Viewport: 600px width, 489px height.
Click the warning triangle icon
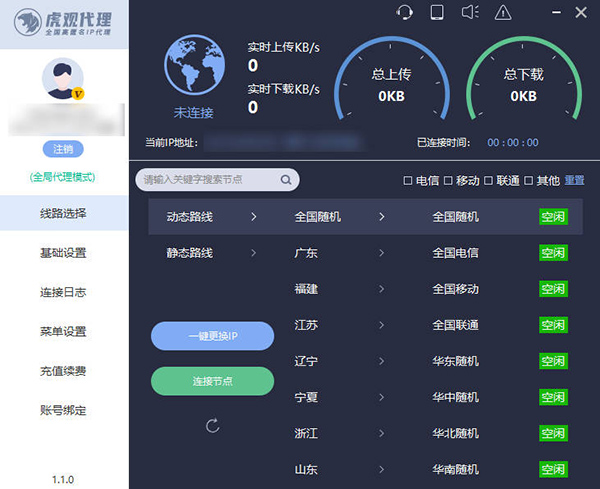(x=503, y=12)
